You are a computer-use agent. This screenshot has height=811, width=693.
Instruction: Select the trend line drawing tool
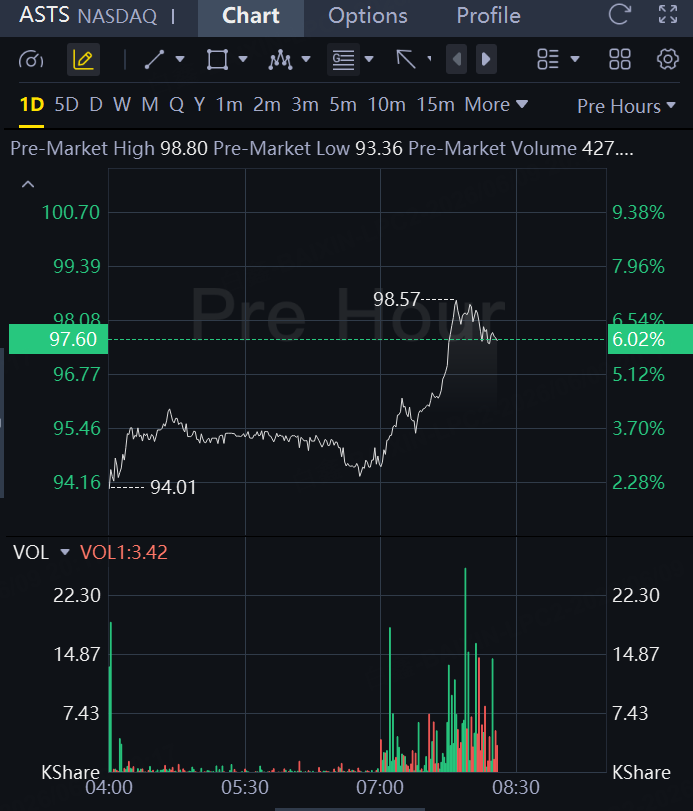point(155,59)
